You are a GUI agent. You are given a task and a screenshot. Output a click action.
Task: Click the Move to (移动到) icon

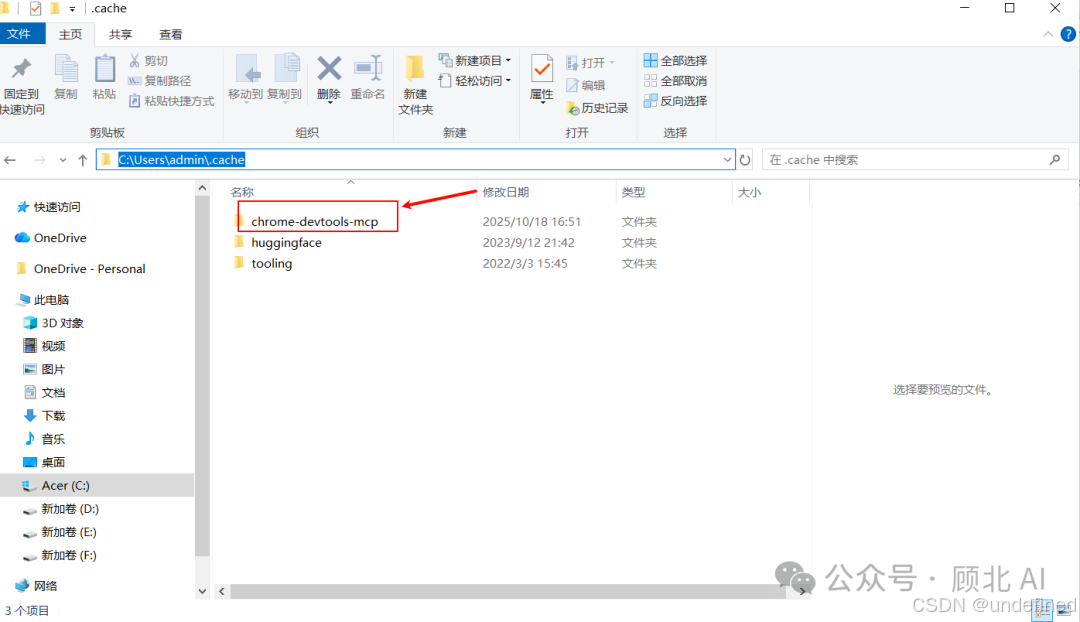(x=247, y=69)
